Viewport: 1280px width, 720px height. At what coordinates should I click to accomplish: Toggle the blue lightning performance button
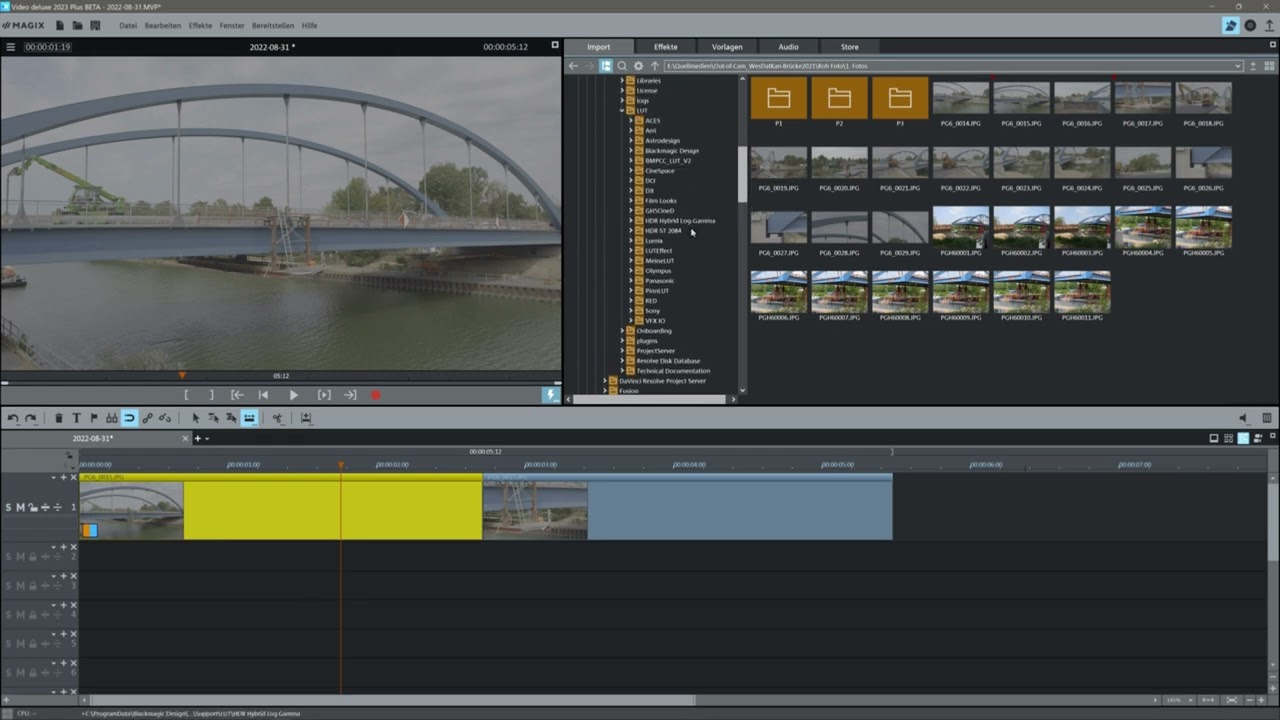tap(550, 395)
